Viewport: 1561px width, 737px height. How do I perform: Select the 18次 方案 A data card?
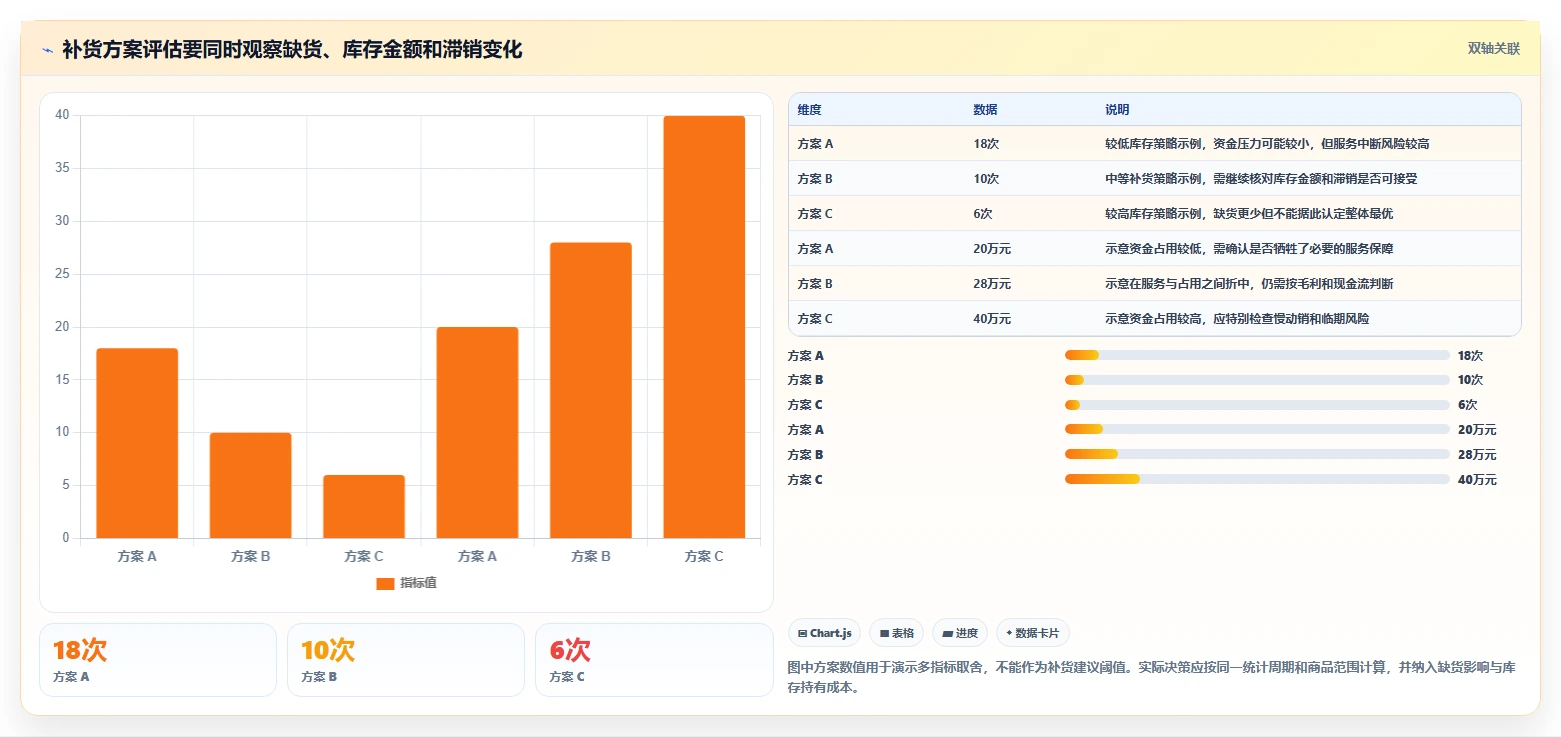(158, 660)
